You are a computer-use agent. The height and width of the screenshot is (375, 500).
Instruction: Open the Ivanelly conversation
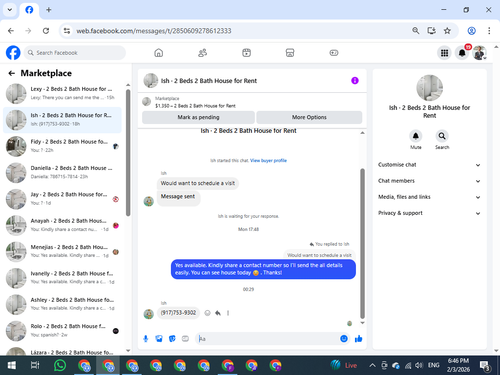click(x=62, y=278)
